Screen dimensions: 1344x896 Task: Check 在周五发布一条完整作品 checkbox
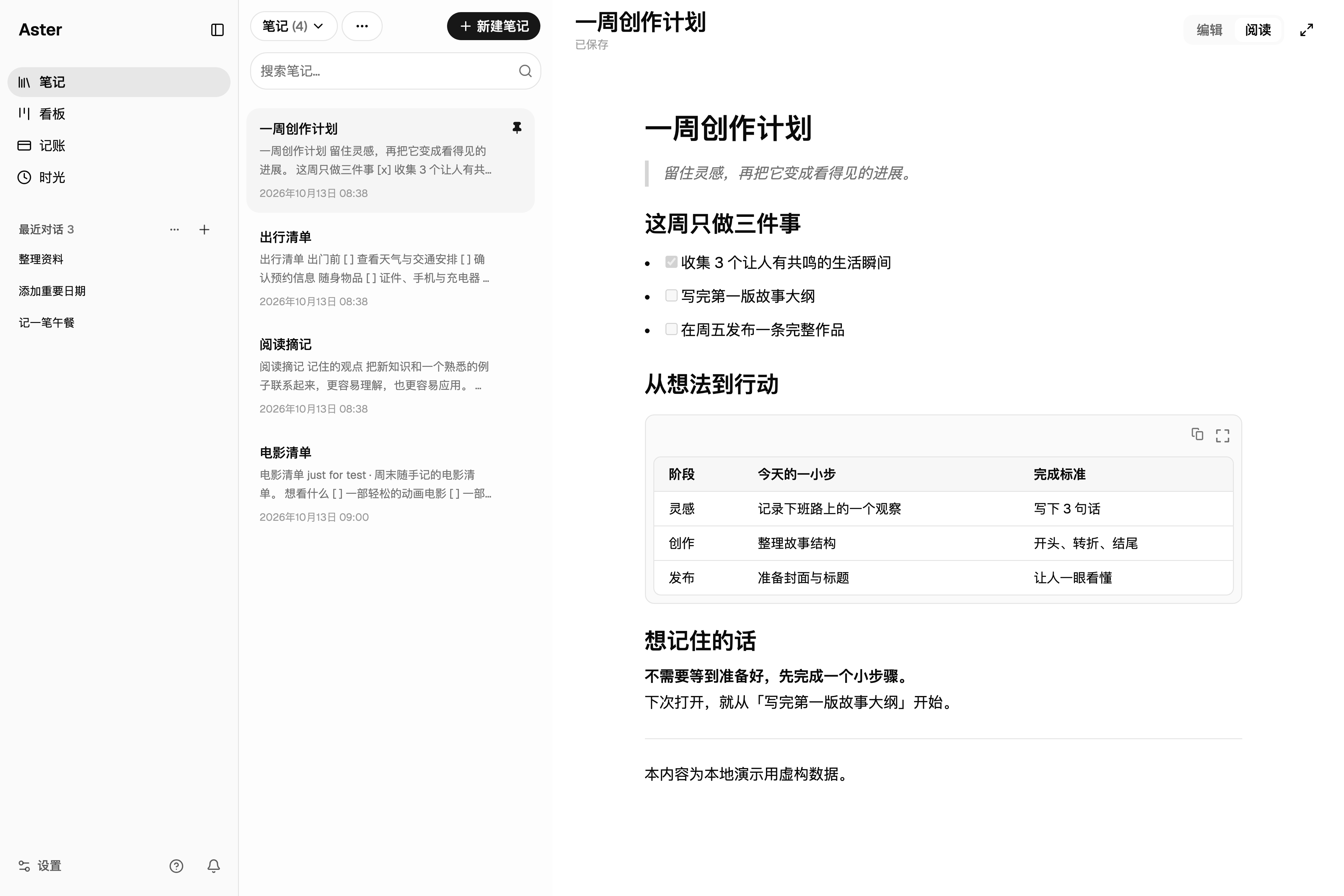tap(671, 329)
